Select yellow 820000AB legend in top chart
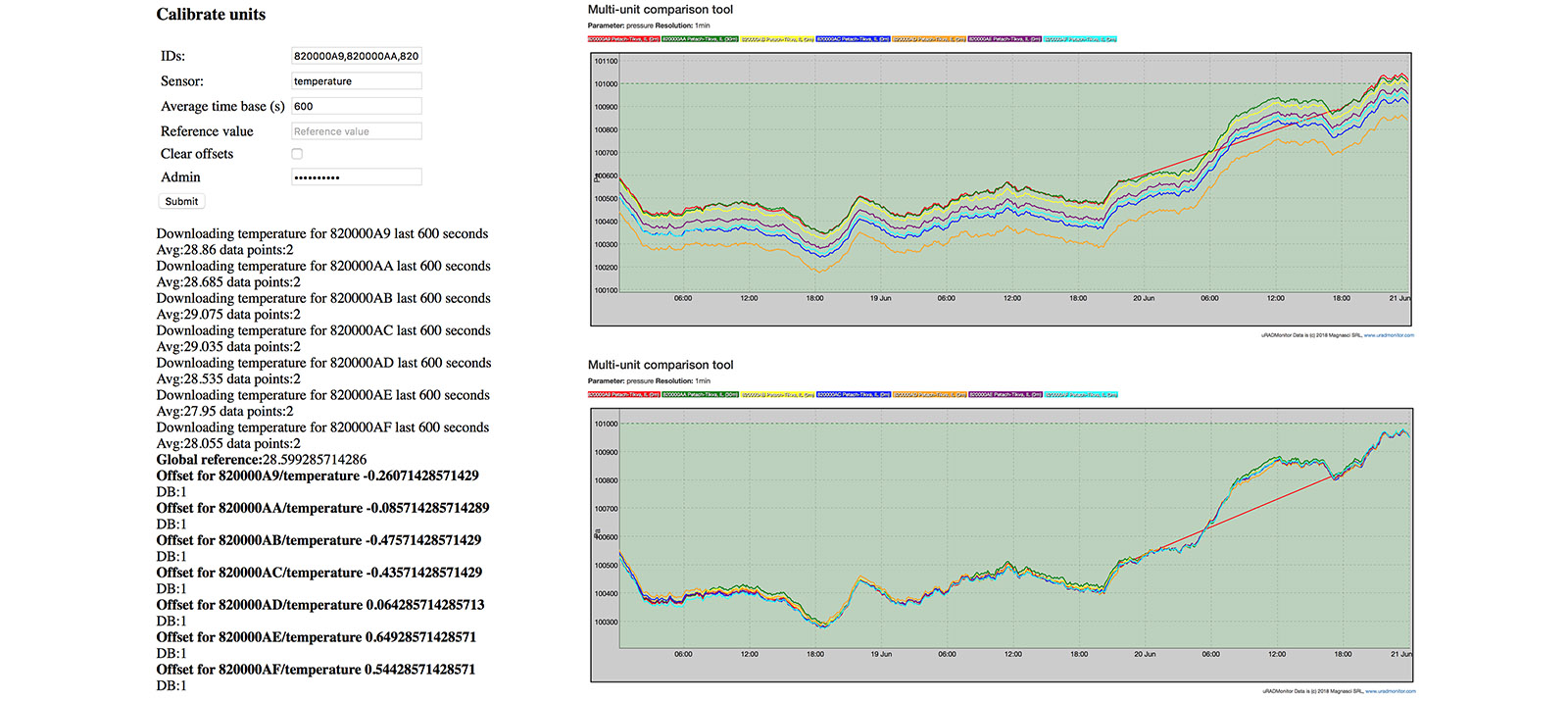Viewport: 1568px width, 701px height. coord(777,39)
